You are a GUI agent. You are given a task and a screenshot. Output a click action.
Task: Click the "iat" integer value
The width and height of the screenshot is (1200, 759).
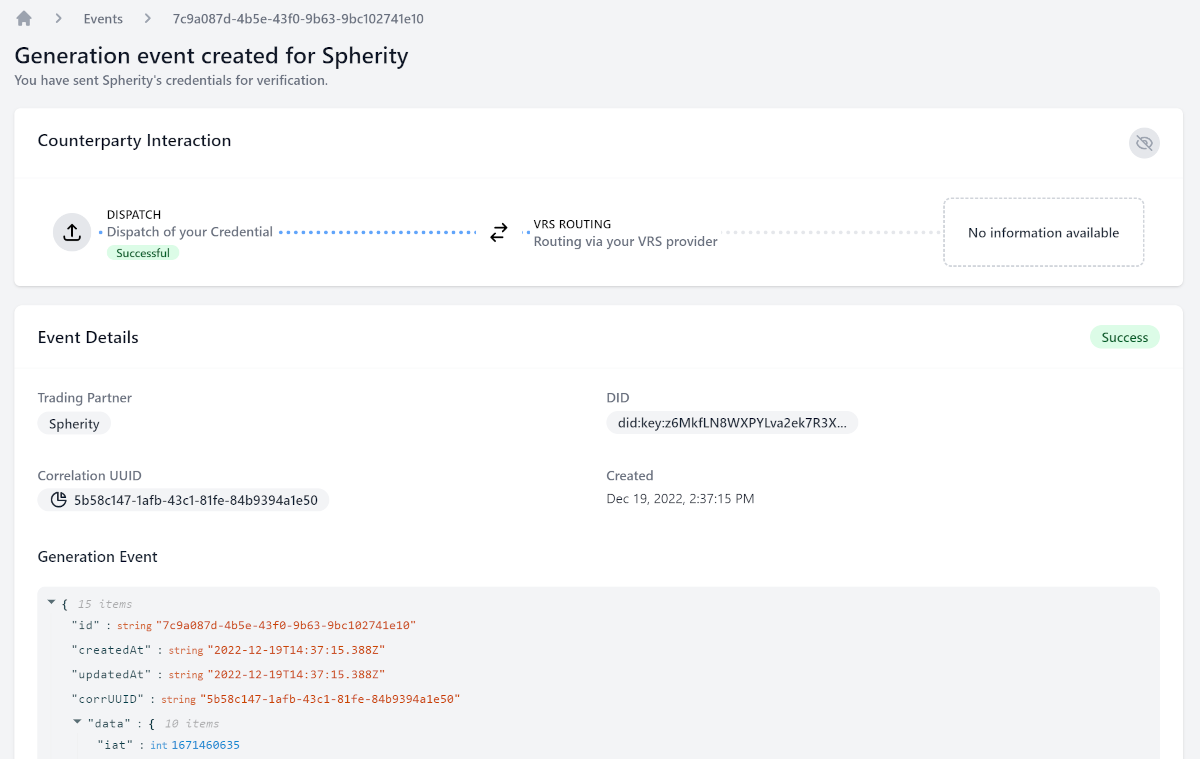click(x=205, y=745)
